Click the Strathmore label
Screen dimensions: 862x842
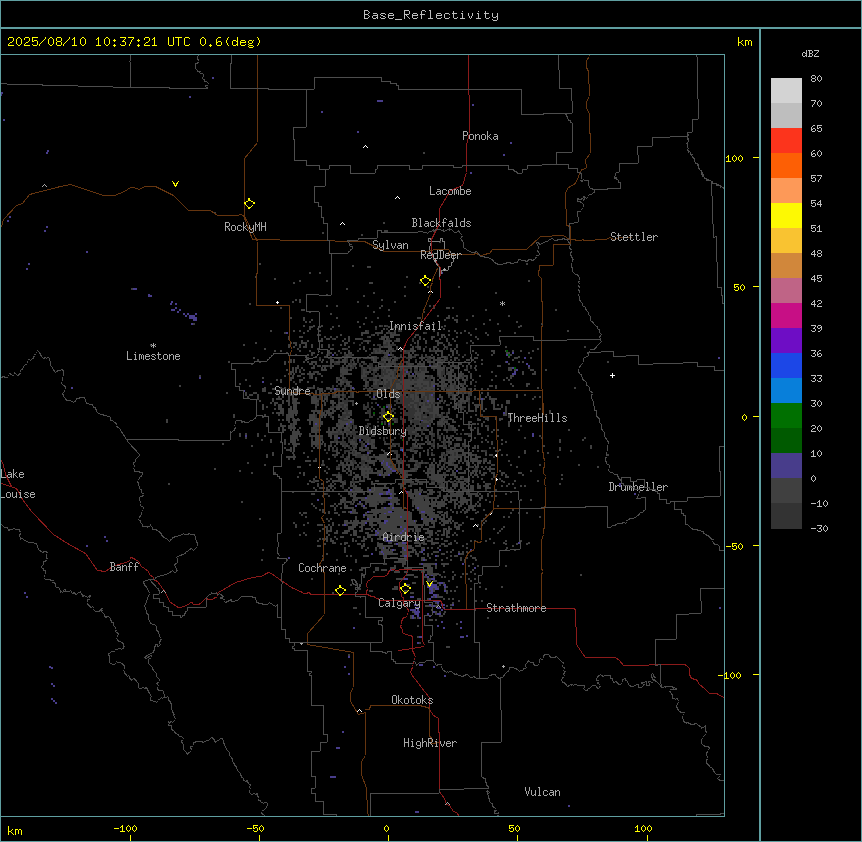click(x=516, y=608)
